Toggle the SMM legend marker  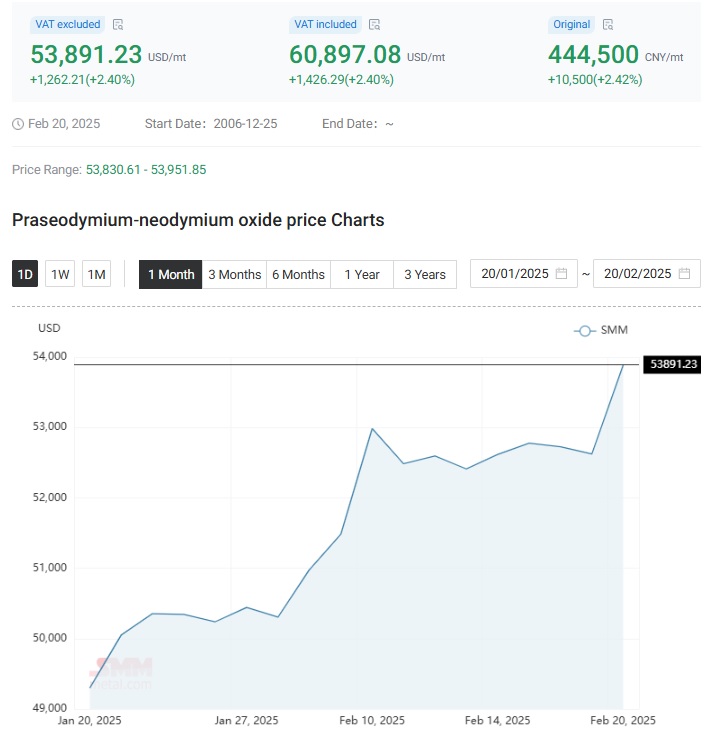coord(584,331)
